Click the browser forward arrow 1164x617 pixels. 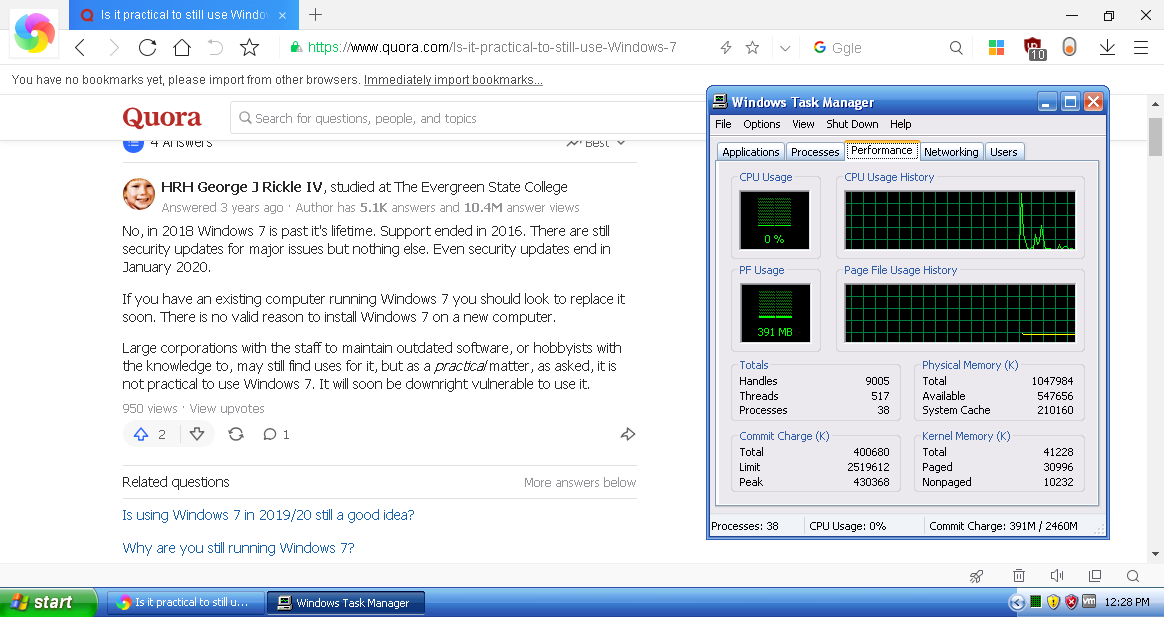[114, 48]
